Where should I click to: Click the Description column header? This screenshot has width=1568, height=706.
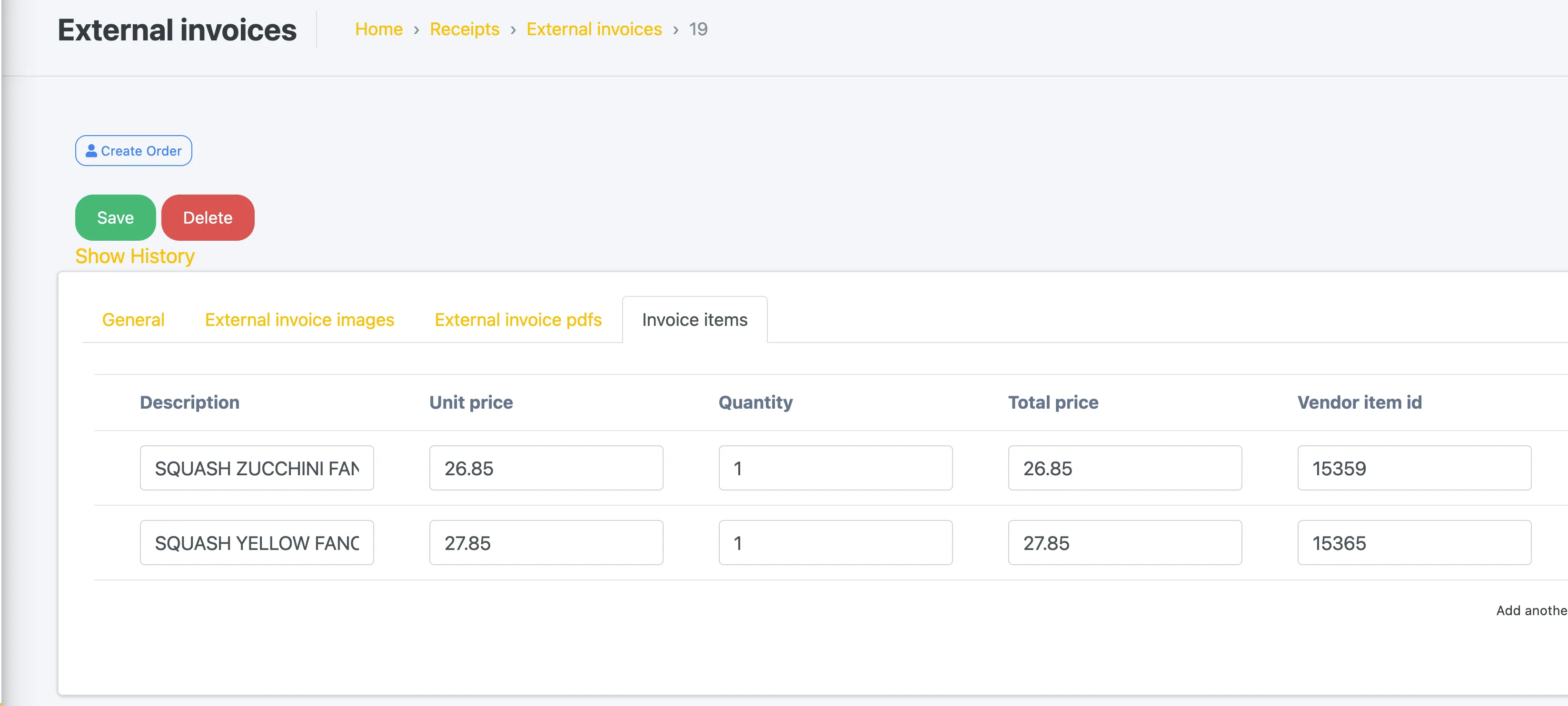(190, 402)
